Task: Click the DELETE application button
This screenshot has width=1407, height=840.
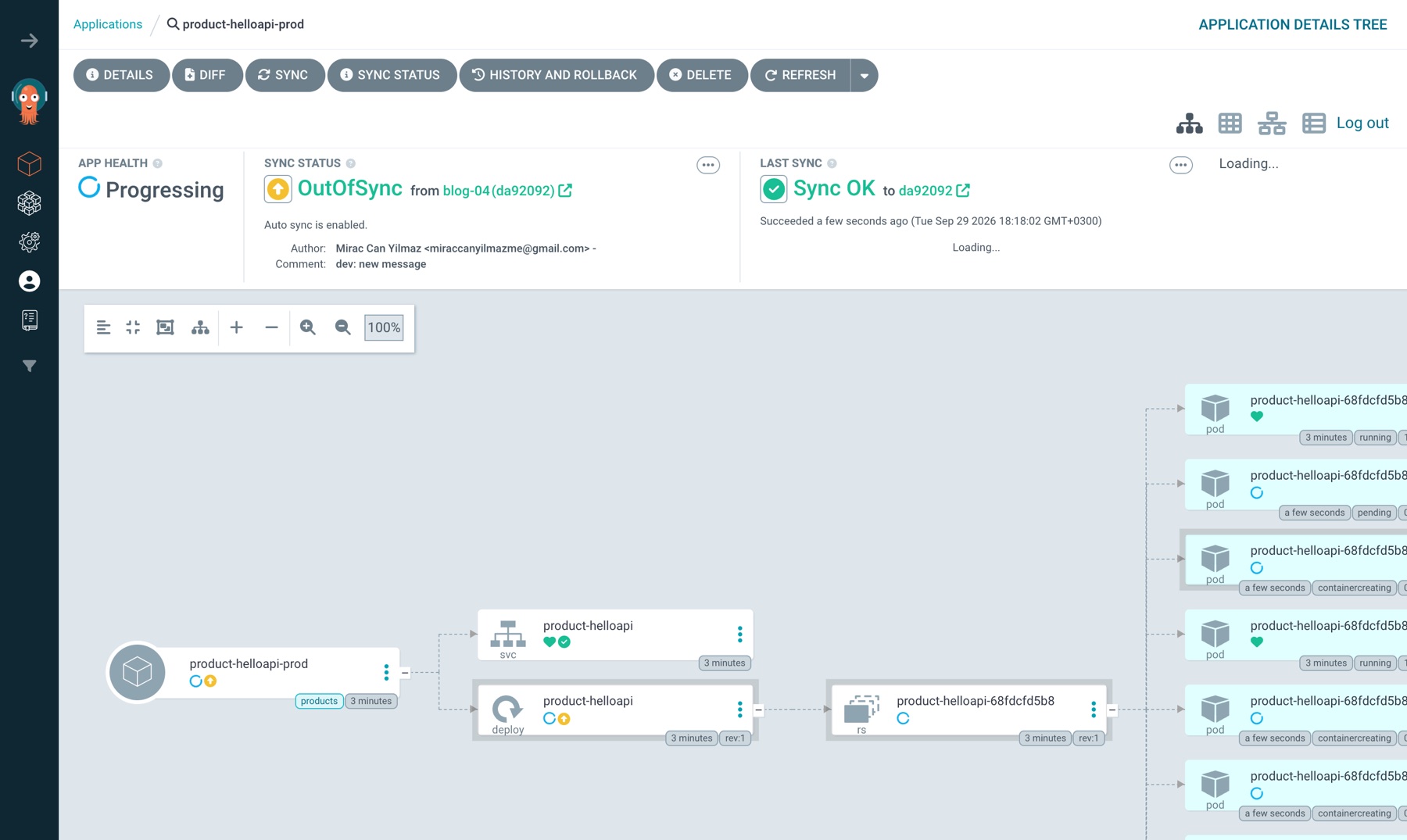Action: 702,75
